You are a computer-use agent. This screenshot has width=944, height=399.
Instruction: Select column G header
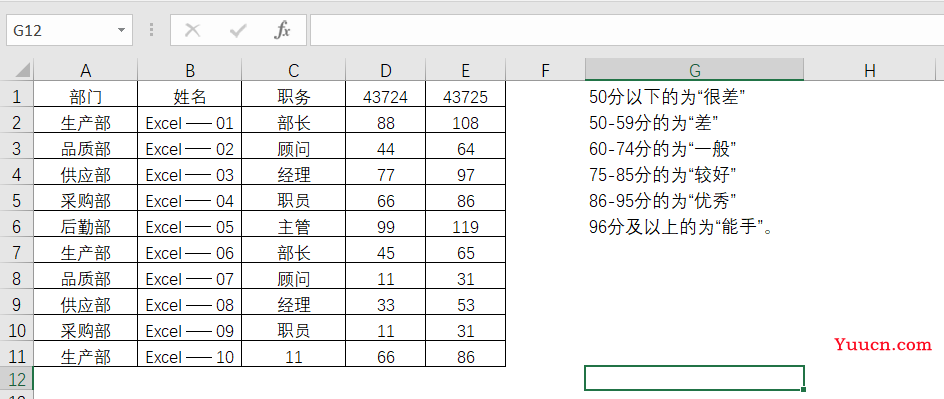pos(694,70)
